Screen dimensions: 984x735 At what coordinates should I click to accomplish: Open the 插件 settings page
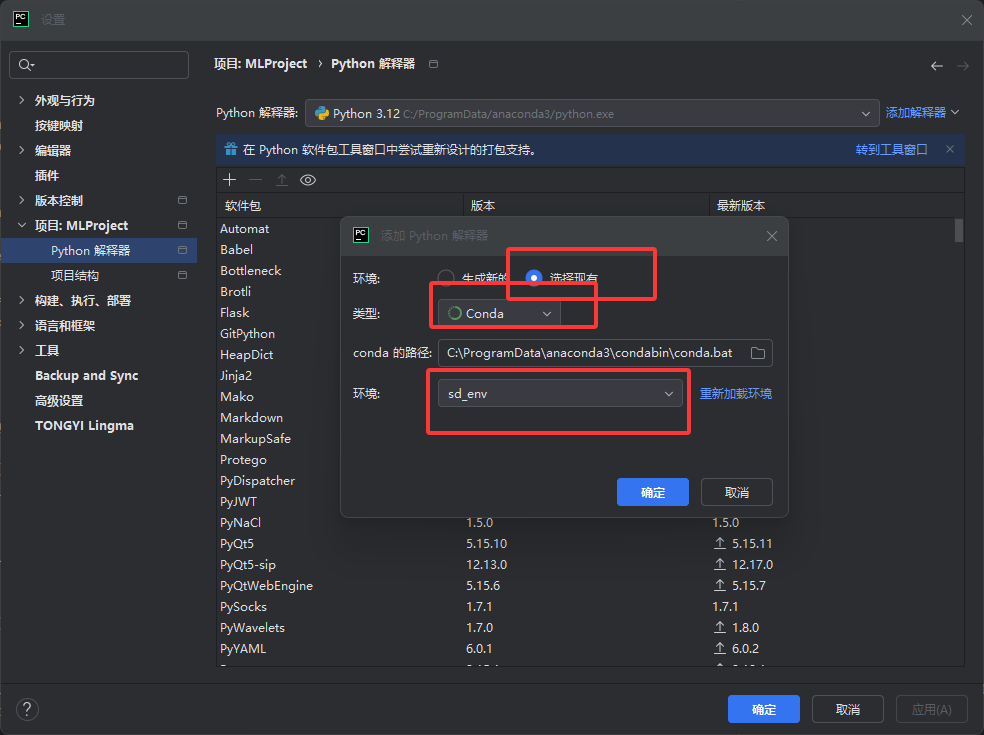click(47, 175)
